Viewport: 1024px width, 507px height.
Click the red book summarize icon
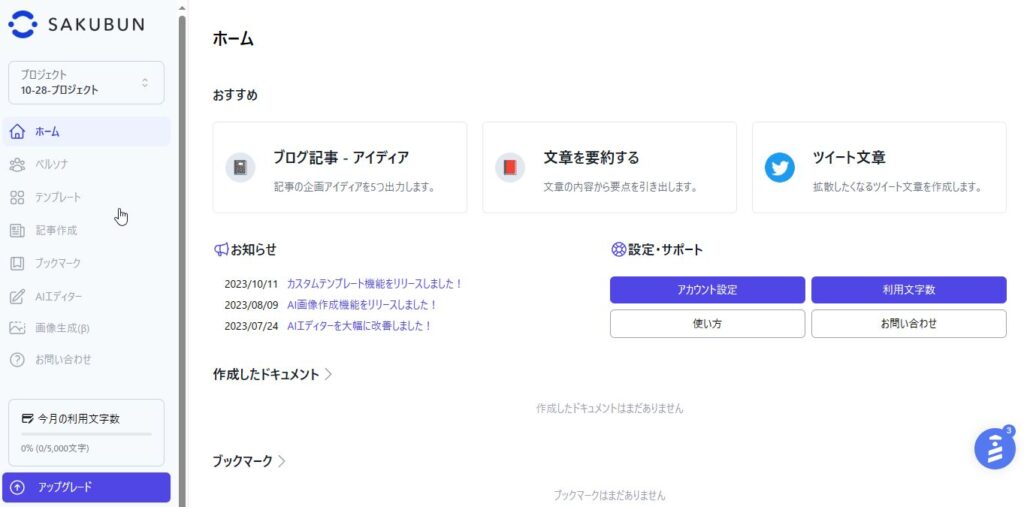510,168
